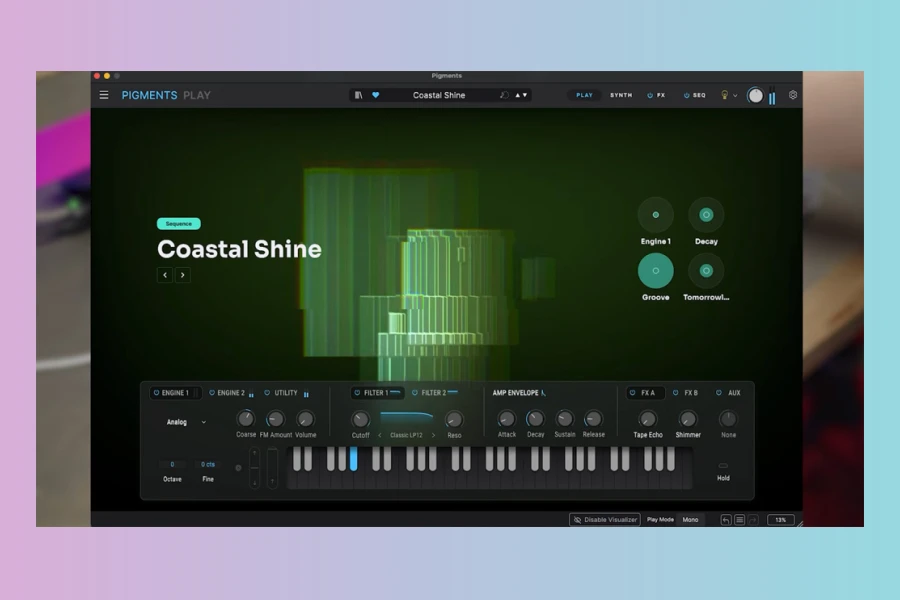The width and height of the screenshot is (900, 600).
Task: Select the FILTER 2 tab
Action: pos(433,393)
